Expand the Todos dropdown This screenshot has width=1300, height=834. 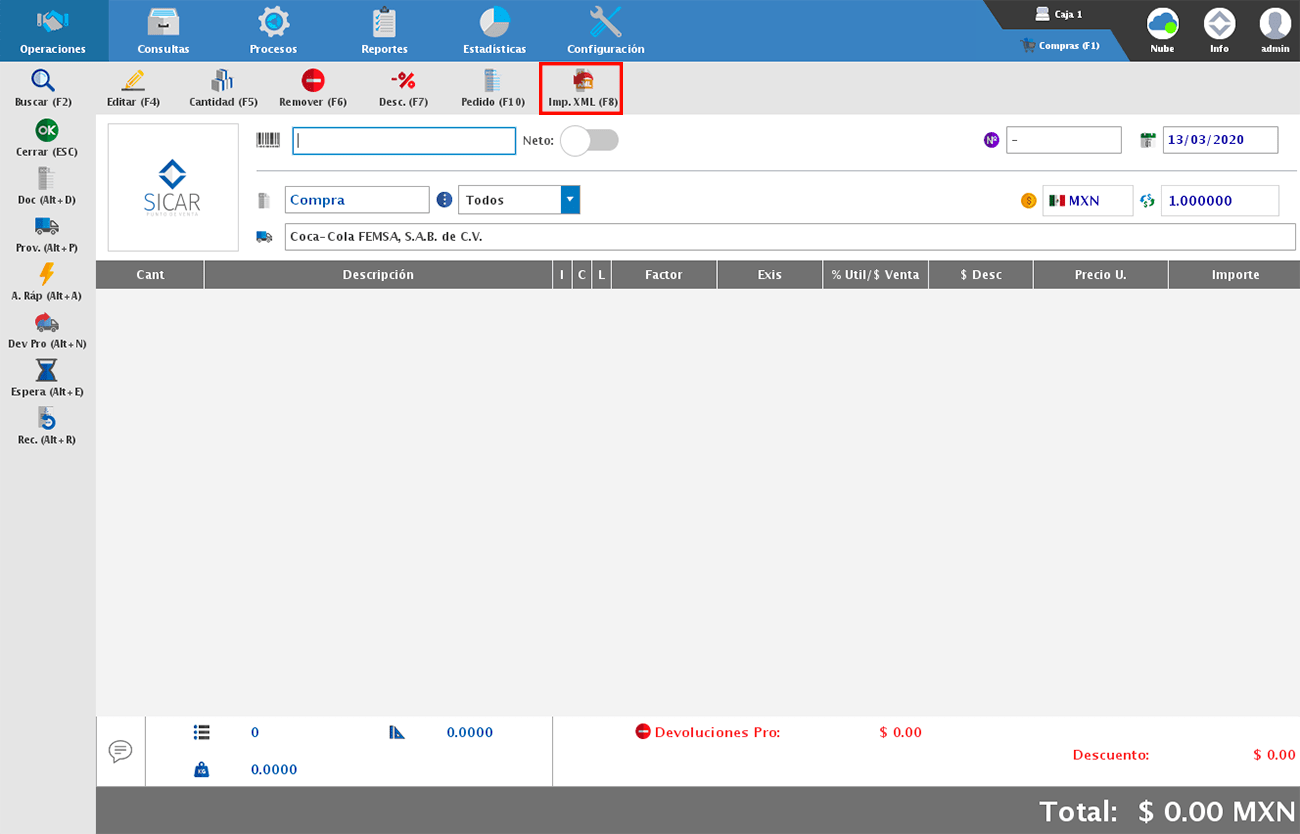pyautogui.click(x=570, y=200)
